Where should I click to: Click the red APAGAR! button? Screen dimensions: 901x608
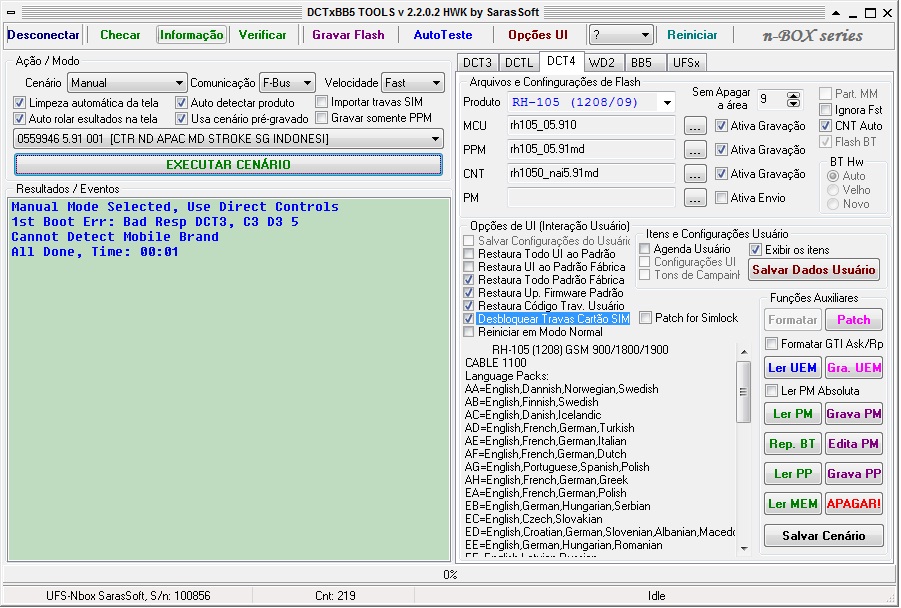(x=853, y=504)
